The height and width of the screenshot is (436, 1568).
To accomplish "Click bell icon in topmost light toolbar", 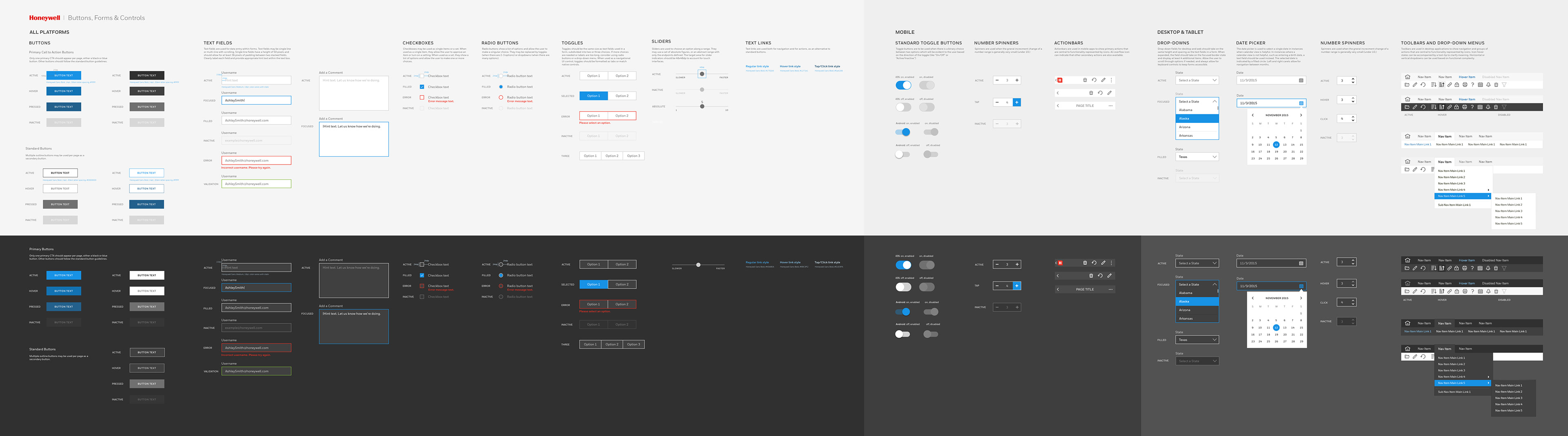I will click(1489, 85).
